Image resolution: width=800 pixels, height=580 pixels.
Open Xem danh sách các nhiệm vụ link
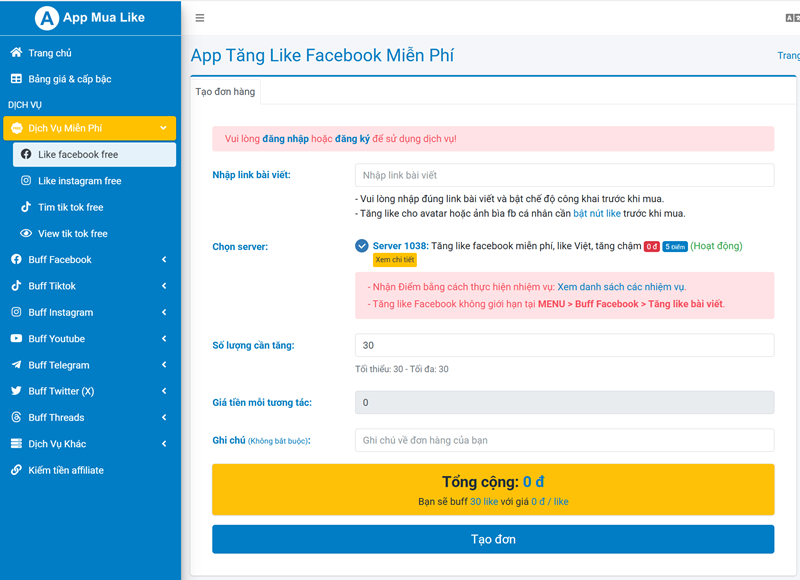621,287
